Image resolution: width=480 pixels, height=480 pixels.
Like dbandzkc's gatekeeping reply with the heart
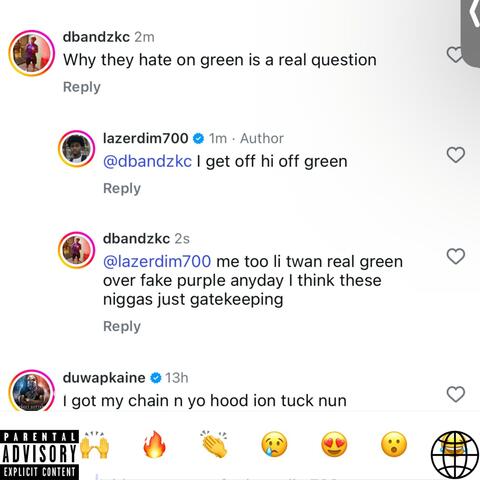pyautogui.click(x=456, y=256)
